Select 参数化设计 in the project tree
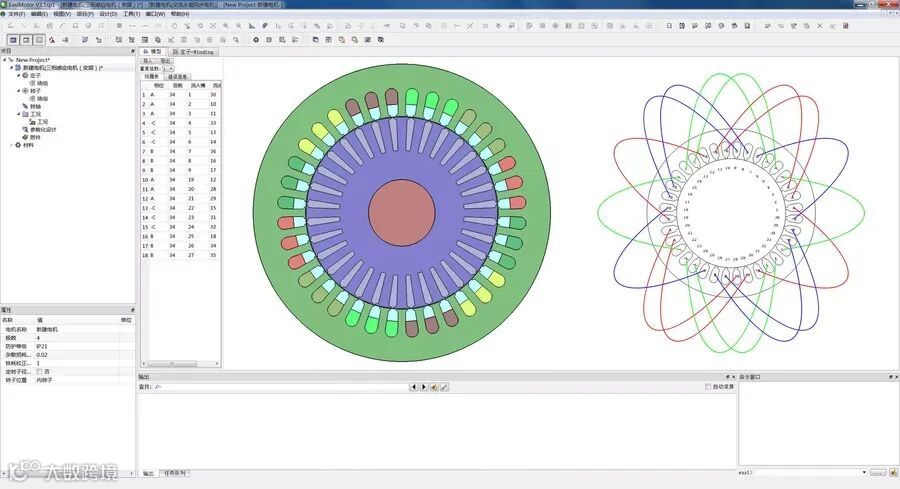900x489 pixels. click(43, 130)
